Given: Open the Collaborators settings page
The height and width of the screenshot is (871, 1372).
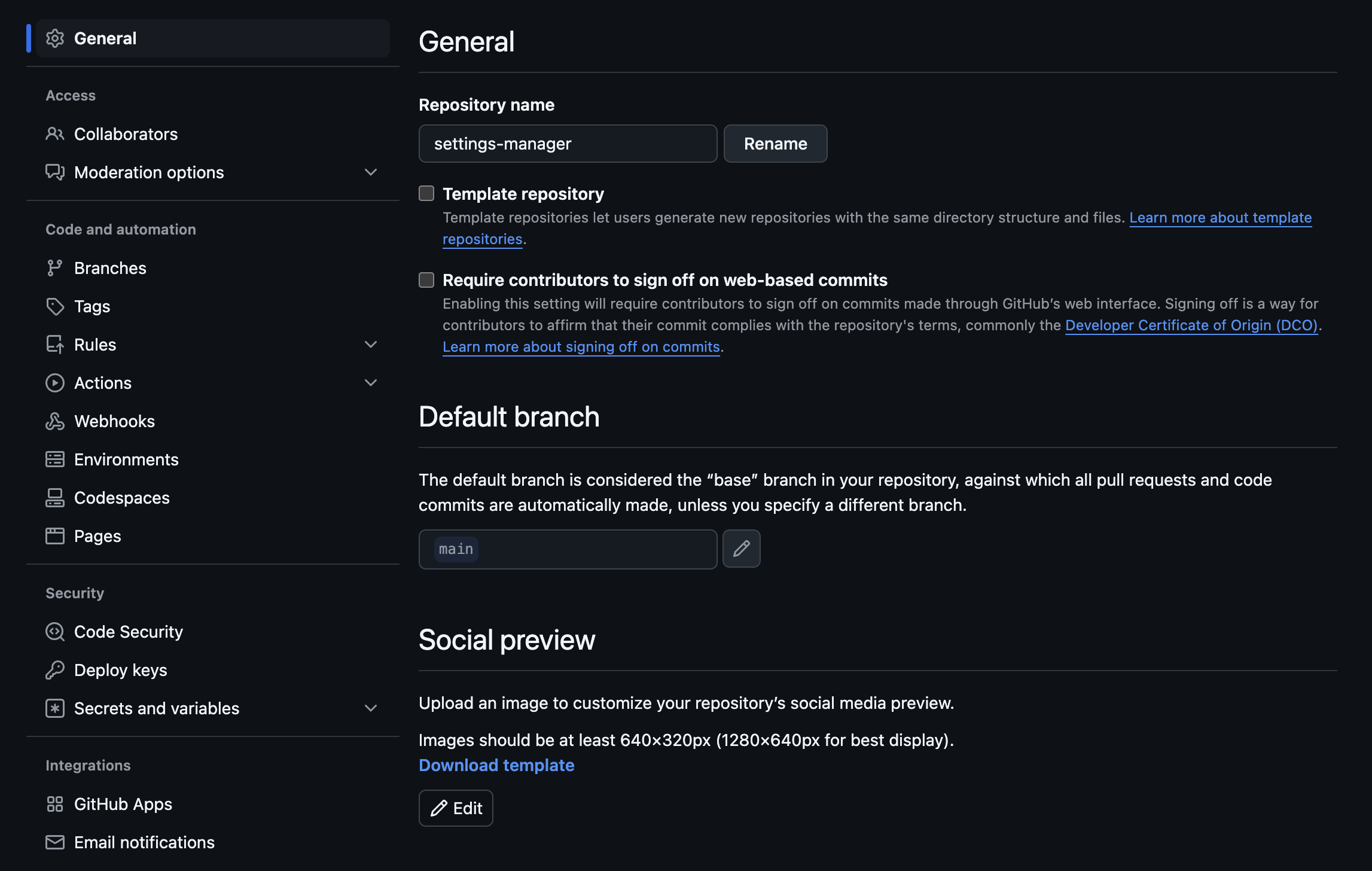Looking at the screenshot, I should point(126,134).
